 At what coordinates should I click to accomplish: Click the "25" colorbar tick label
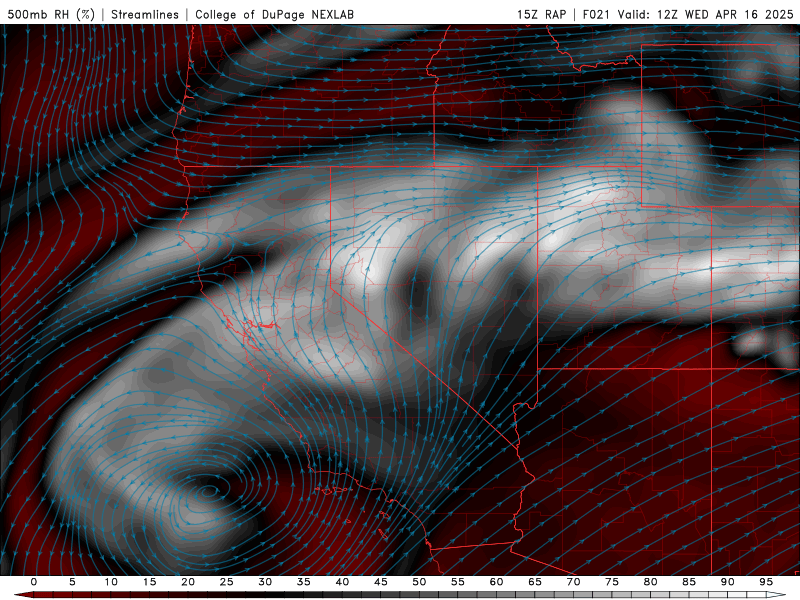pyautogui.click(x=227, y=582)
